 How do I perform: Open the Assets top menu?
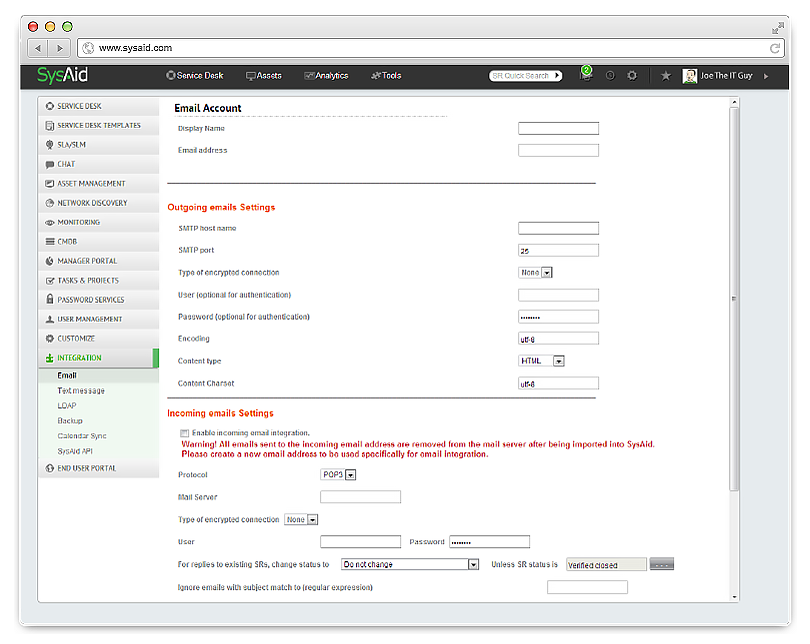coord(263,75)
